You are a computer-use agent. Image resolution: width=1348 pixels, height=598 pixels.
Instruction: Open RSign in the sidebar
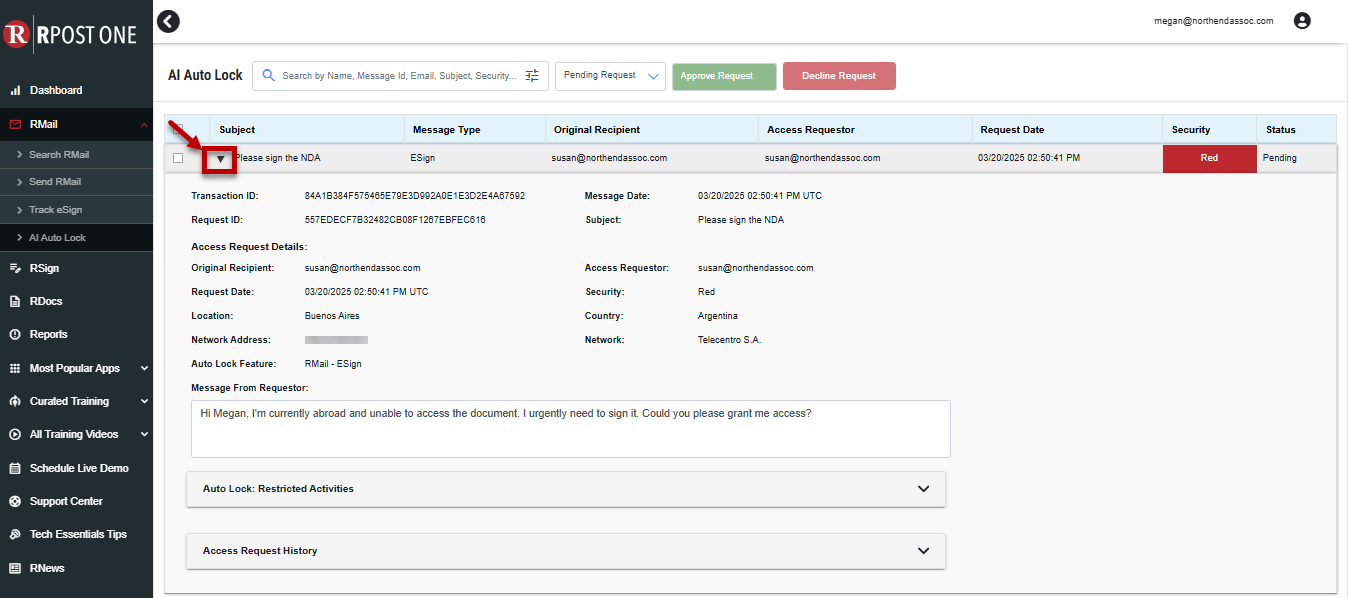(x=44, y=268)
